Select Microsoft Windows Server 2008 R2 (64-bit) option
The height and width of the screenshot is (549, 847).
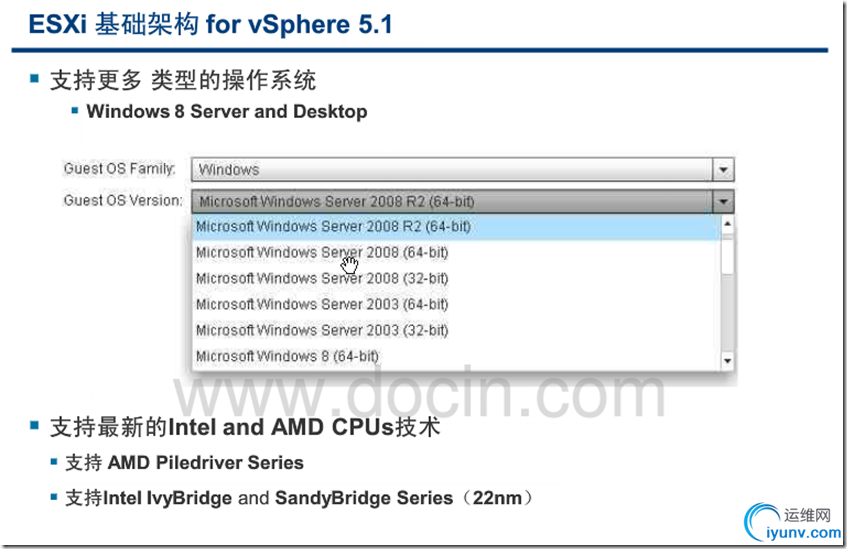456,227
